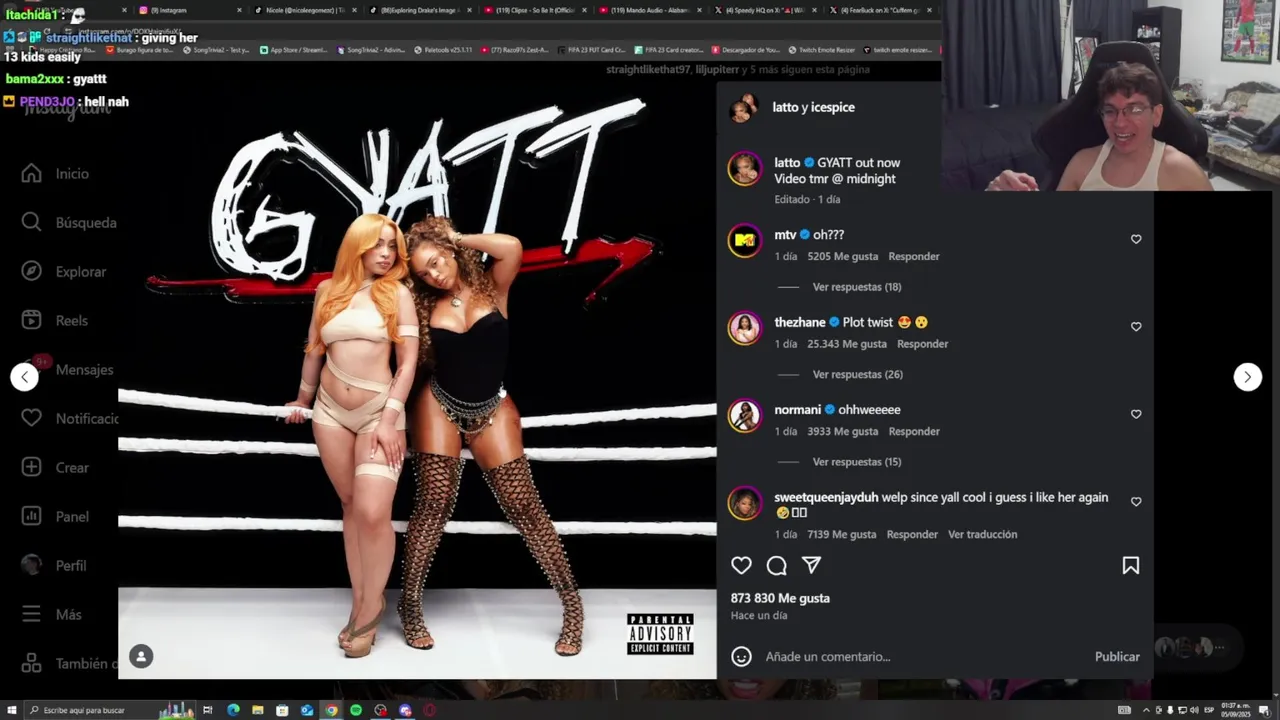Click Ver traducción on sweetqueenjayduh's comment
Image resolution: width=1280 pixels, height=720 pixels.
[x=982, y=535]
